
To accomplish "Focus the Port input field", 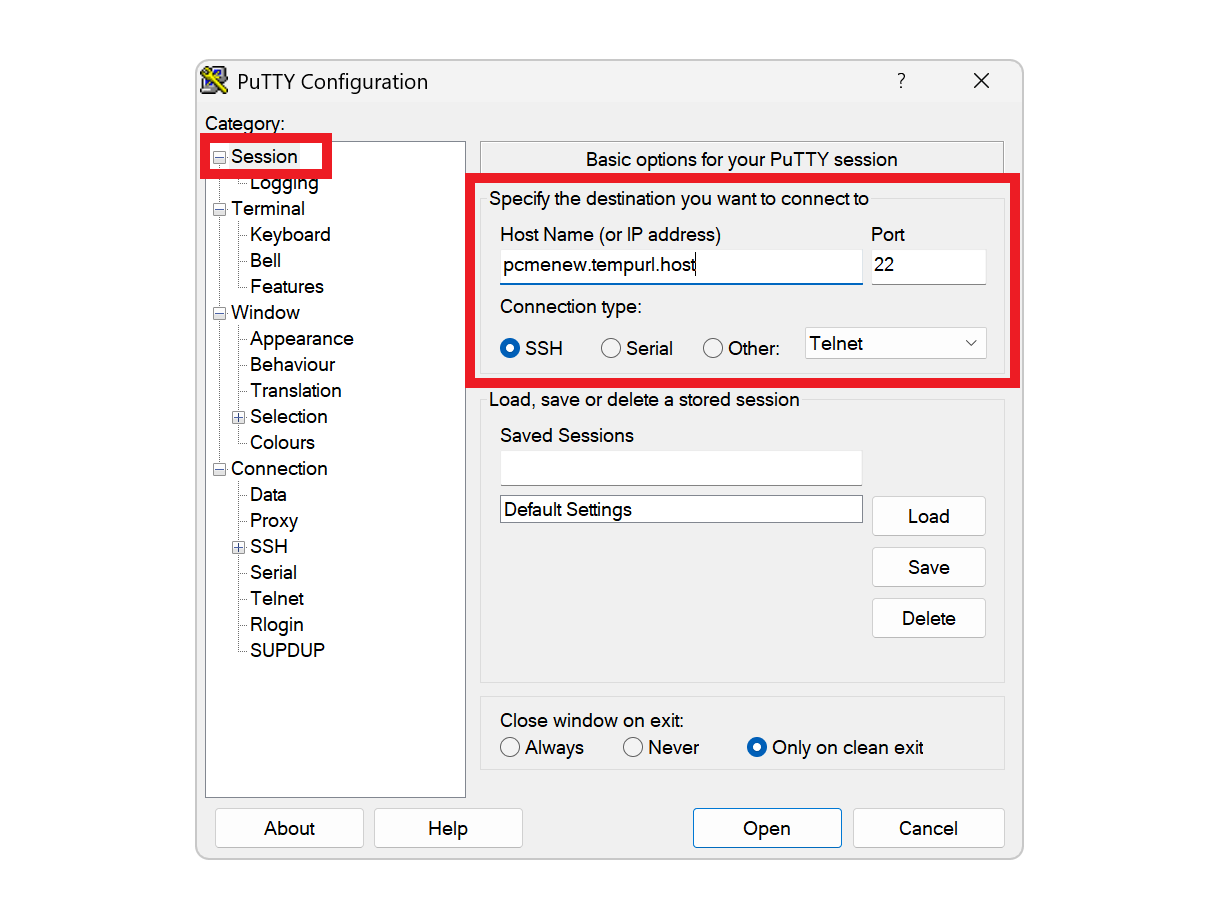I will [x=929, y=266].
